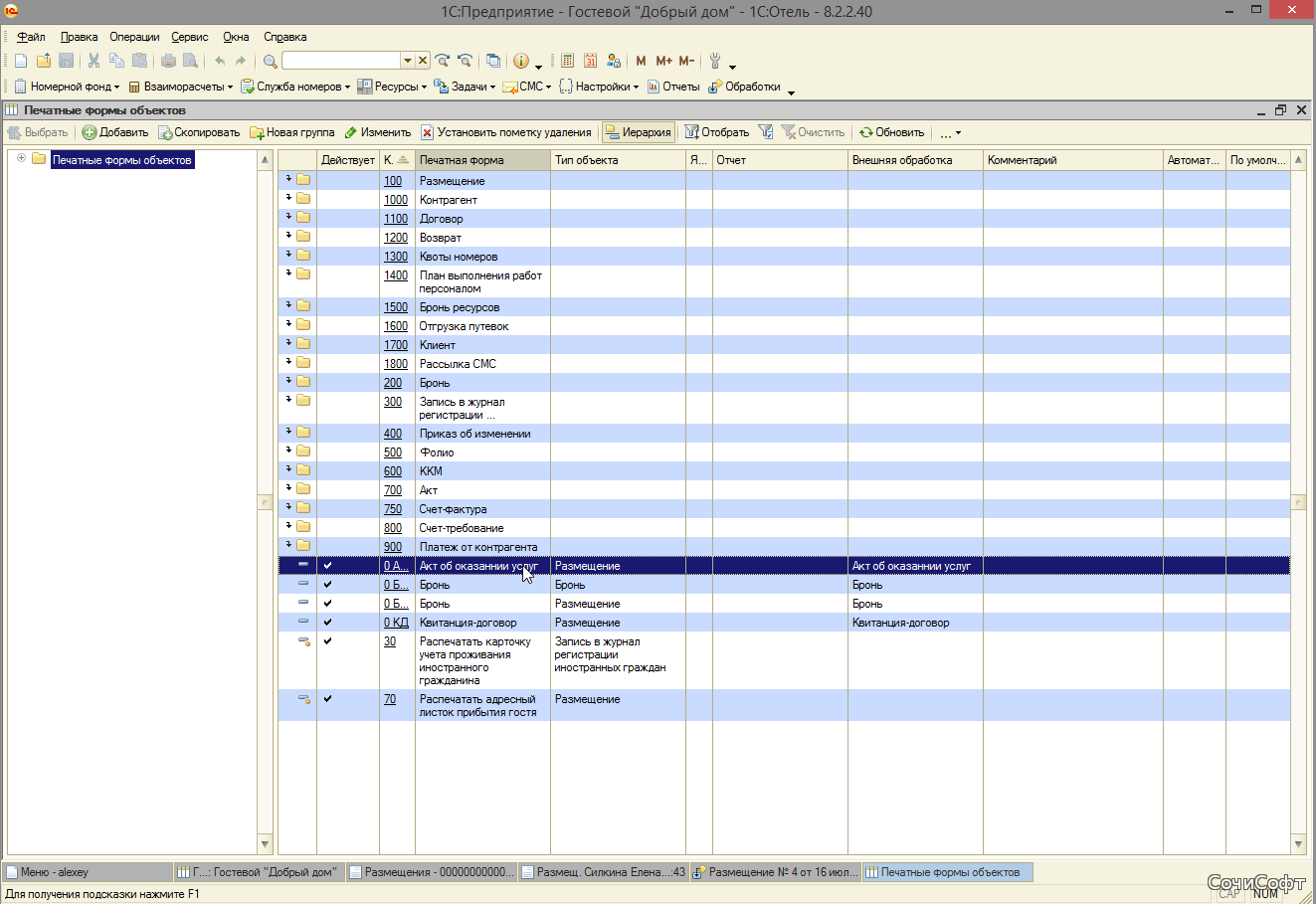Open the Взаиморасчеты dropdown menu

tap(180, 87)
